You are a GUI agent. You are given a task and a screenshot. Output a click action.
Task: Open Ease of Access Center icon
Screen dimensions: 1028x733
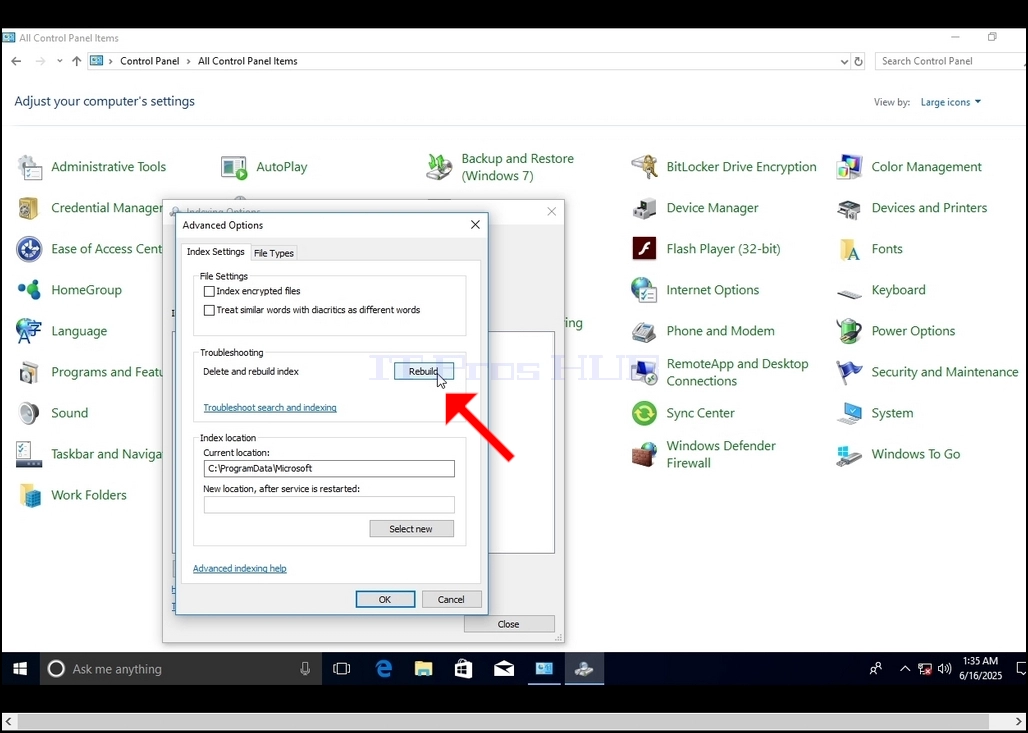point(30,249)
